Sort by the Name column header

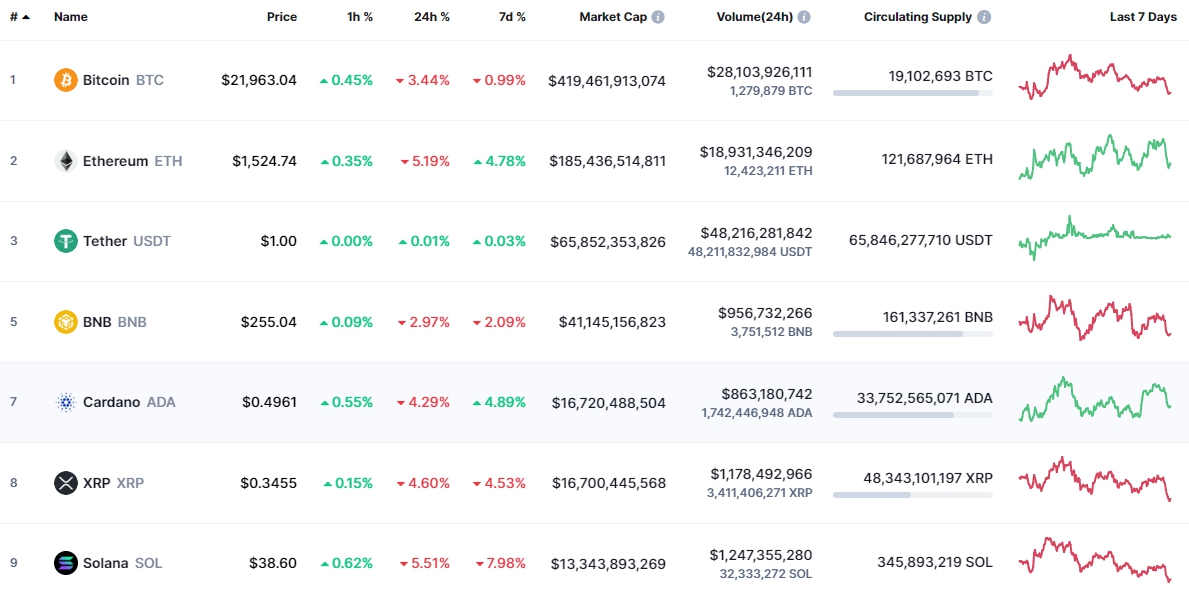coord(71,17)
